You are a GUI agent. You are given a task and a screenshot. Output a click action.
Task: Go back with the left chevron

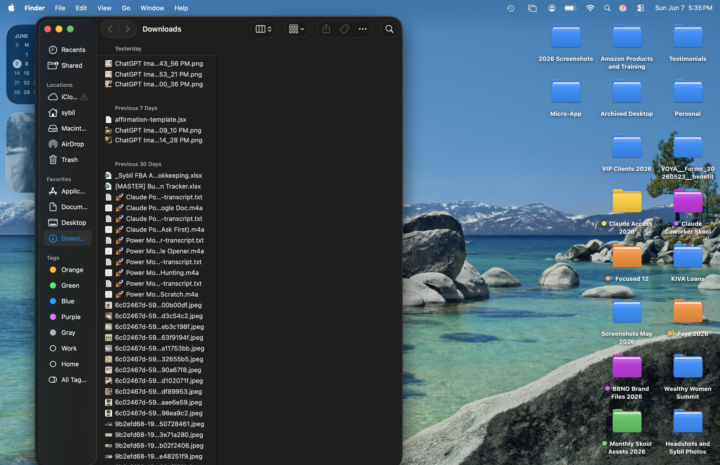[x=110, y=29]
